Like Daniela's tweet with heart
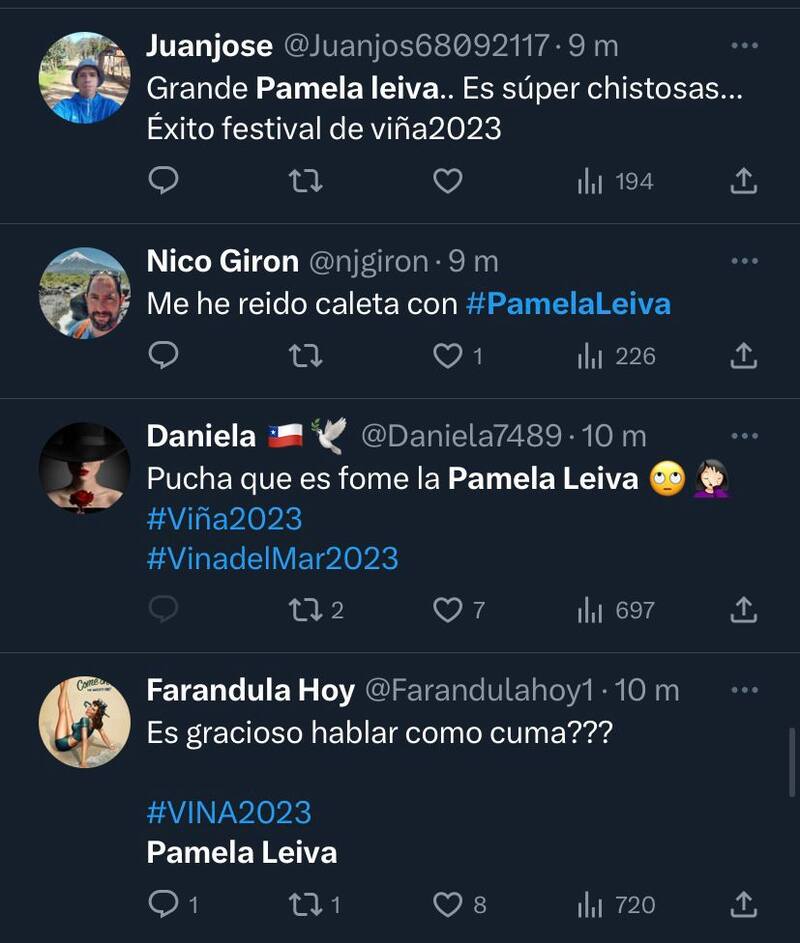Image resolution: width=800 pixels, height=943 pixels. (x=447, y=610)
